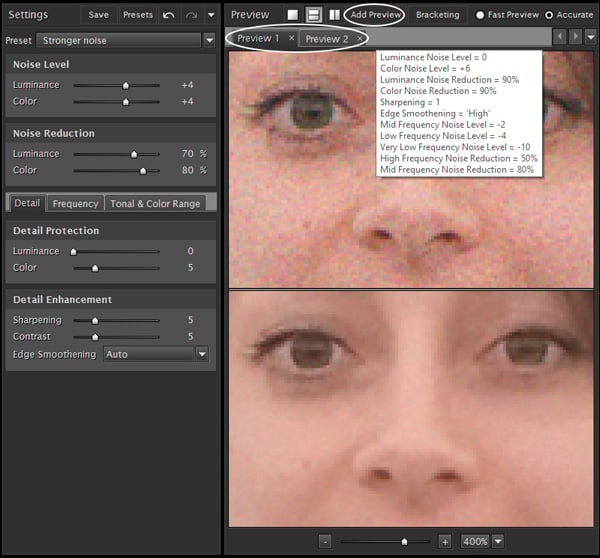600x558 pixels.
Task: Close the Preview 1 tab
Action: pos(292,38)
